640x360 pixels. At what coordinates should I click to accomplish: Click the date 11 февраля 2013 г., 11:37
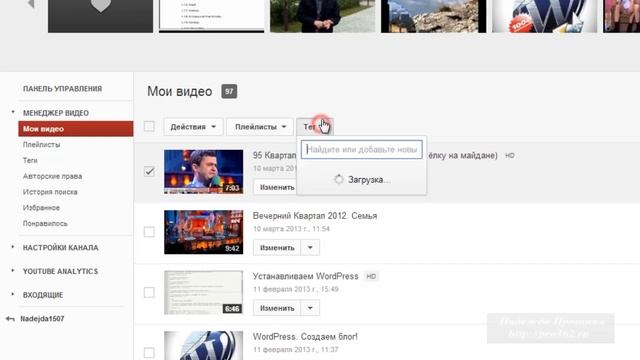(x=296, y=350)
